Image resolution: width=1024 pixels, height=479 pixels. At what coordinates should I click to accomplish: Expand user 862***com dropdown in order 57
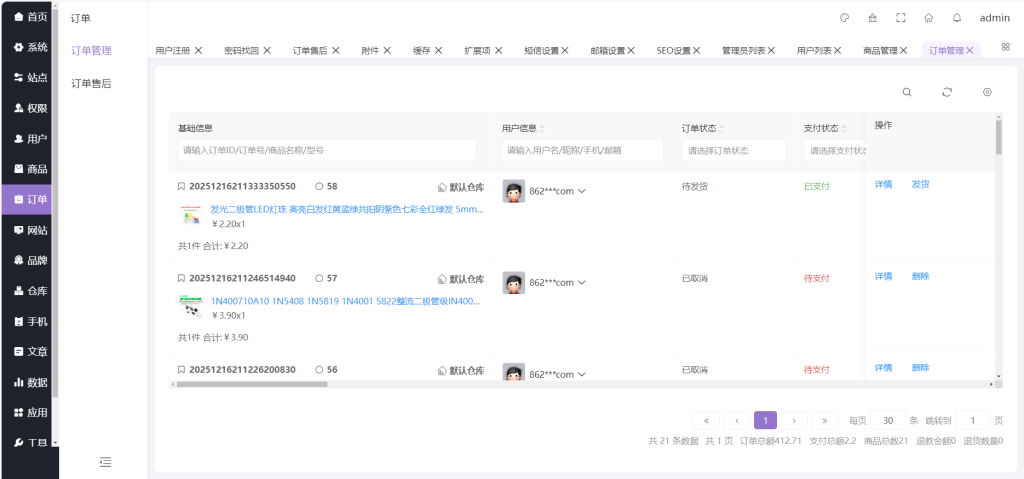(x=581, y=283)
